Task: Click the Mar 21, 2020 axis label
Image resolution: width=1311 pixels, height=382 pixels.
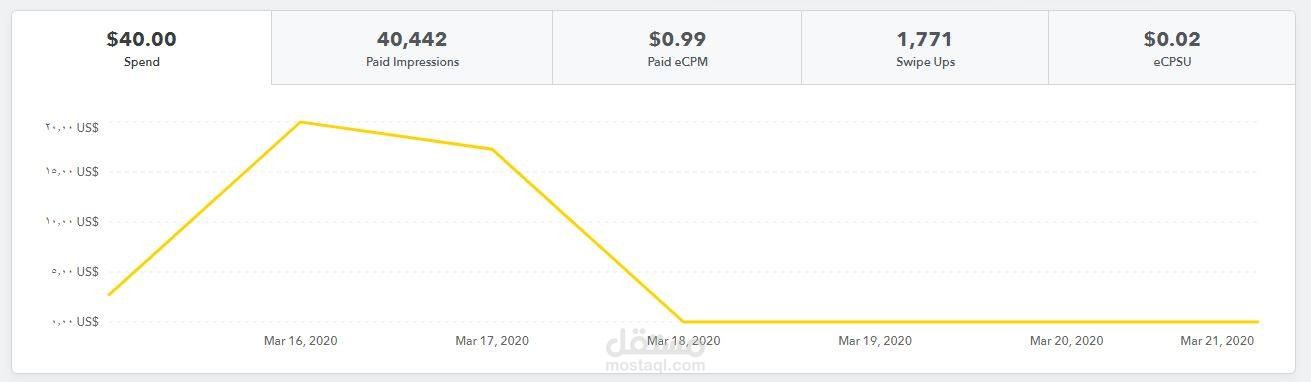Action: pyautogui.click(x=1217, y=341)
